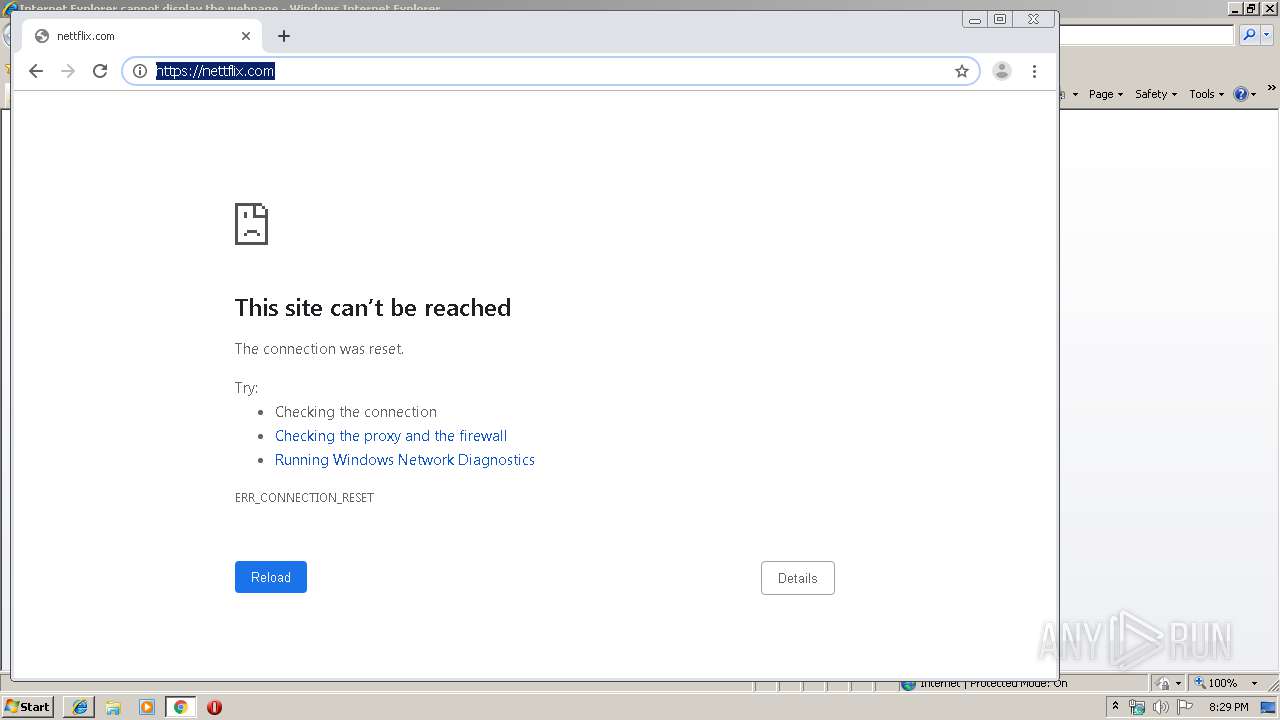Open the Page menu in Internet Explorer
Screen dimensions: 1280x720
(1106, 94)
